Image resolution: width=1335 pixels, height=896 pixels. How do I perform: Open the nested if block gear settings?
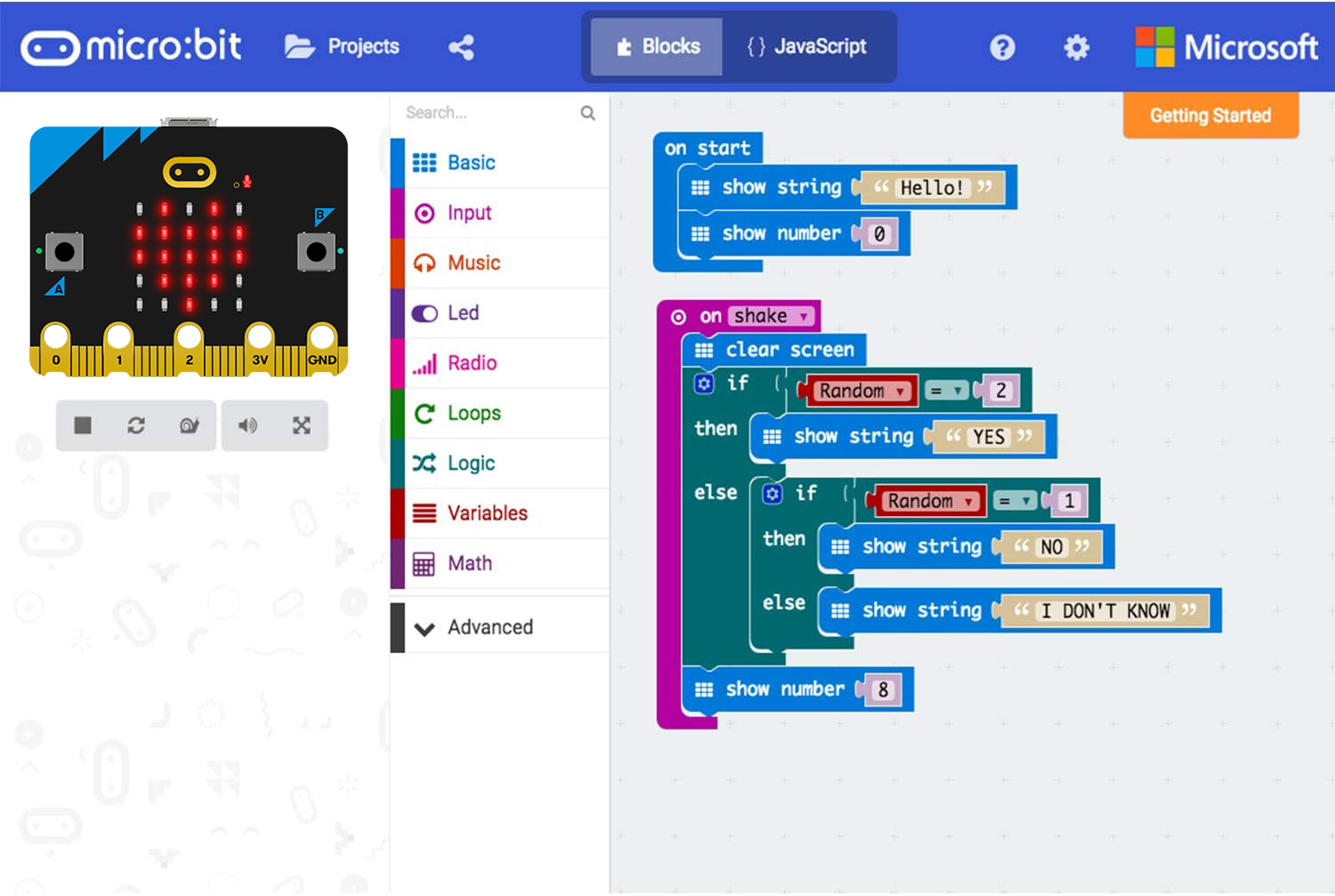click(773, 494)
